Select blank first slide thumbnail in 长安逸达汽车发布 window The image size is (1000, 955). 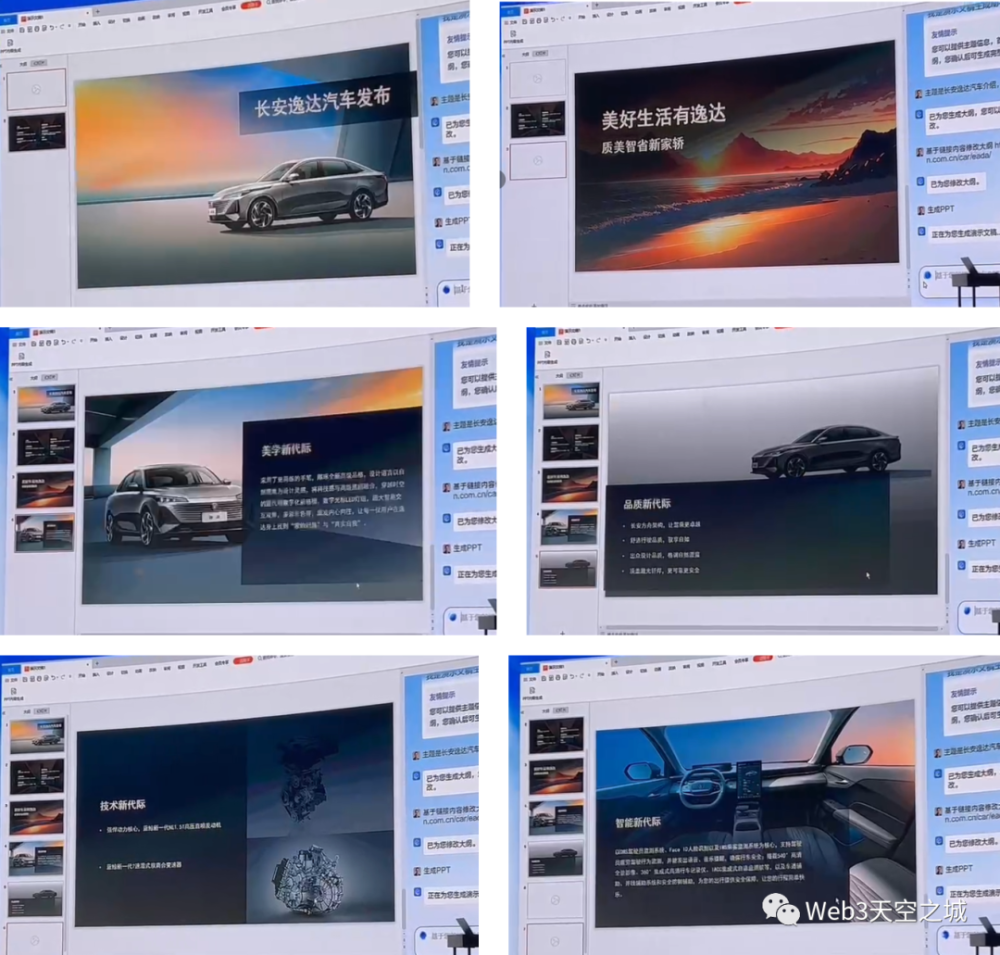point(36,89)
